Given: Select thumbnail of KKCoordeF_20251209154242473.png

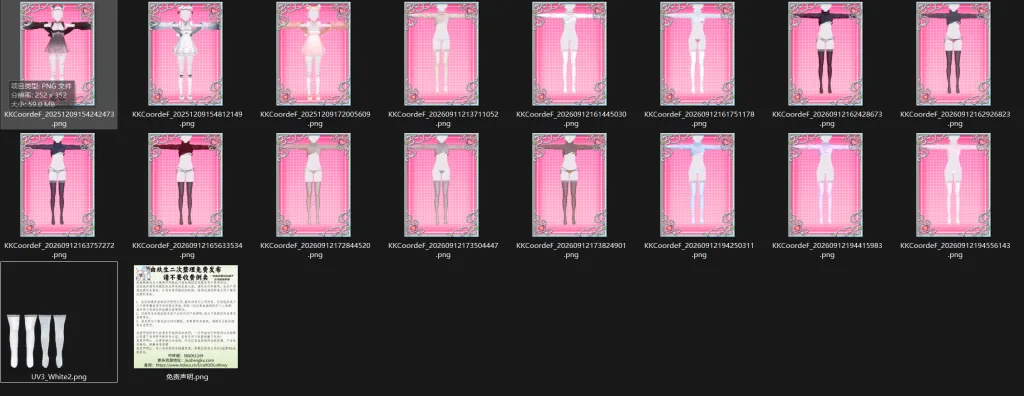Looking at the screenshot, I should coord(57,54).
